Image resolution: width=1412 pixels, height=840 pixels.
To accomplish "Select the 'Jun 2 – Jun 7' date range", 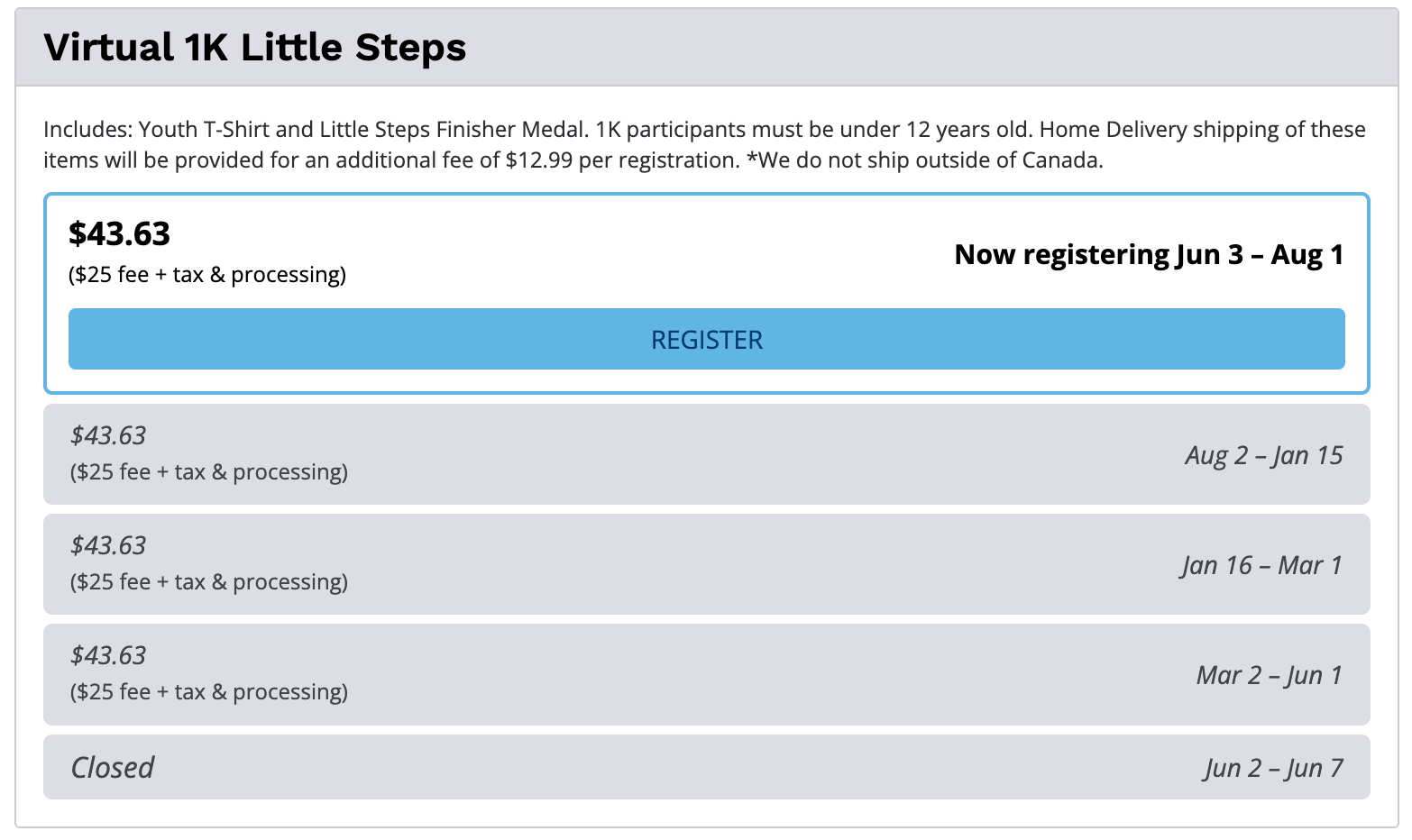I will coord(1273,769).
